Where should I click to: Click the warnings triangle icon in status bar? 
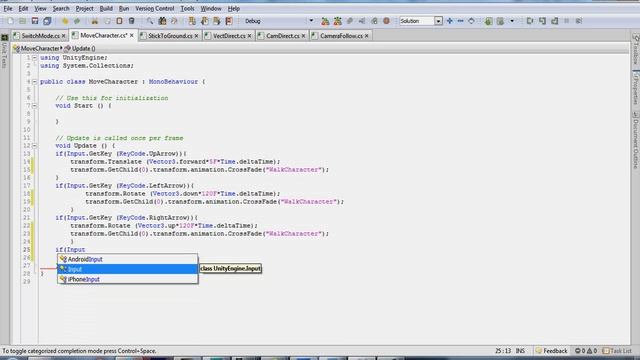pos(589,351)
